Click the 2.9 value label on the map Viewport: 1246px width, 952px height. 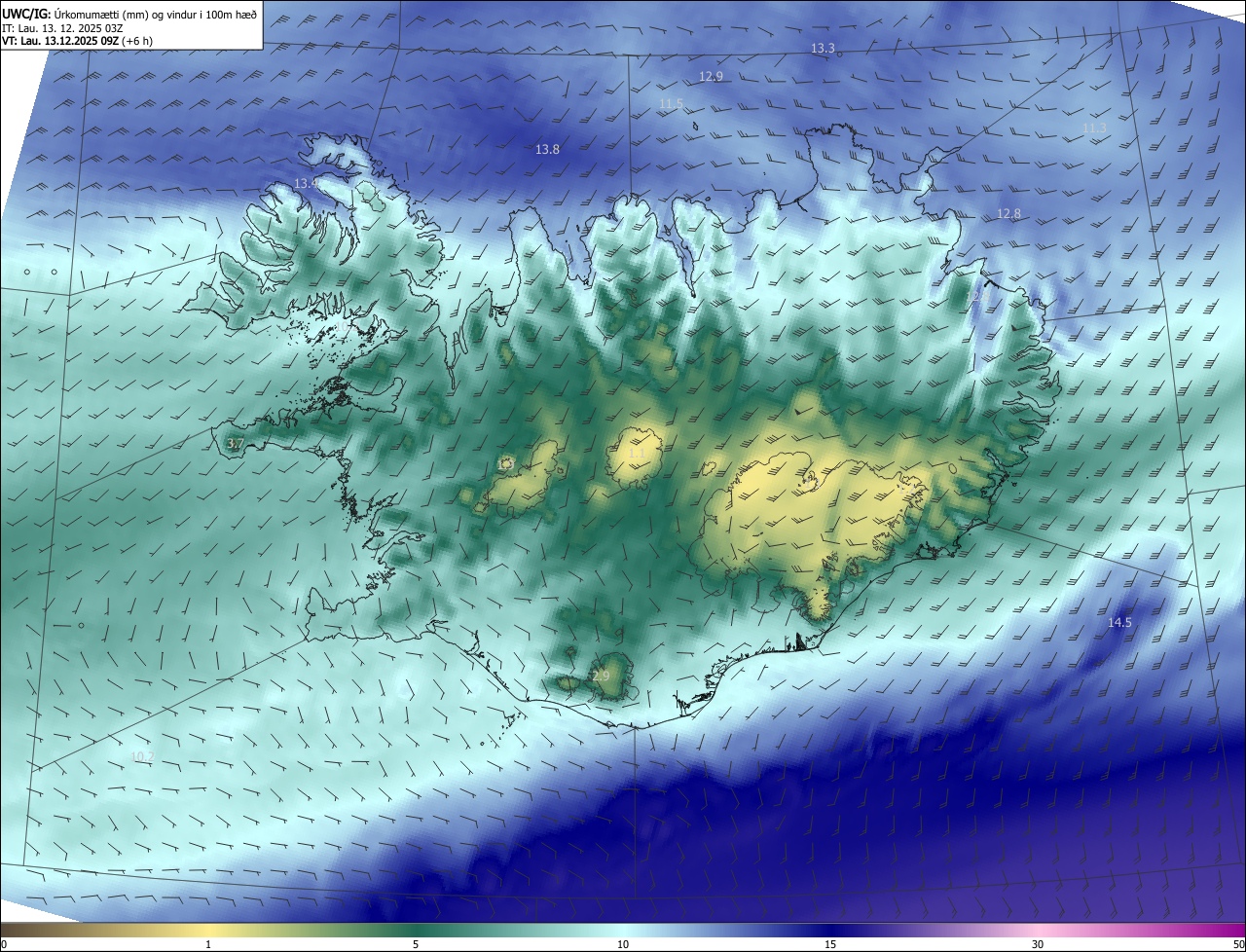601,677
